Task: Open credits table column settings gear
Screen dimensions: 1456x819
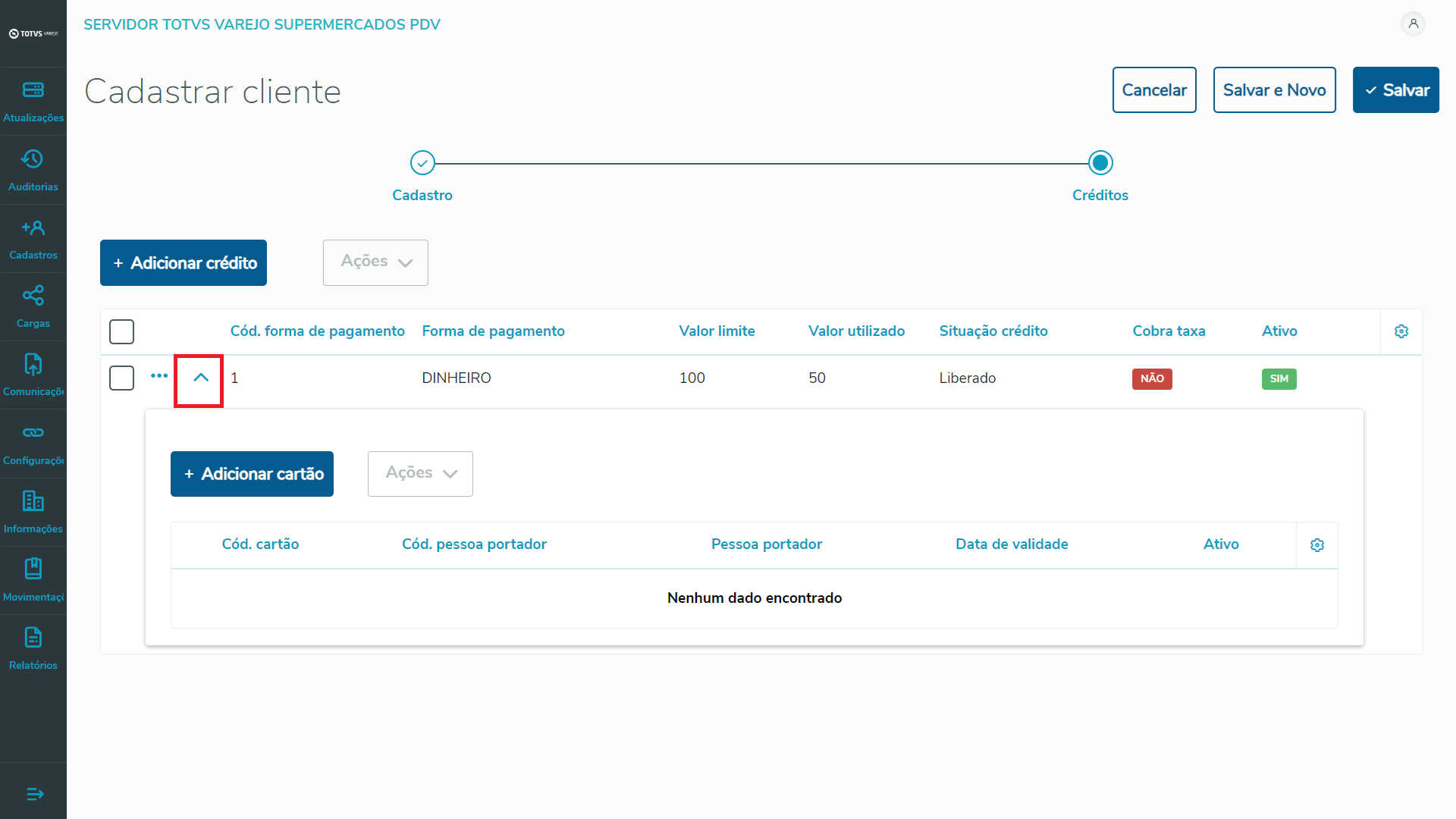Action: tap(1401, 331)
